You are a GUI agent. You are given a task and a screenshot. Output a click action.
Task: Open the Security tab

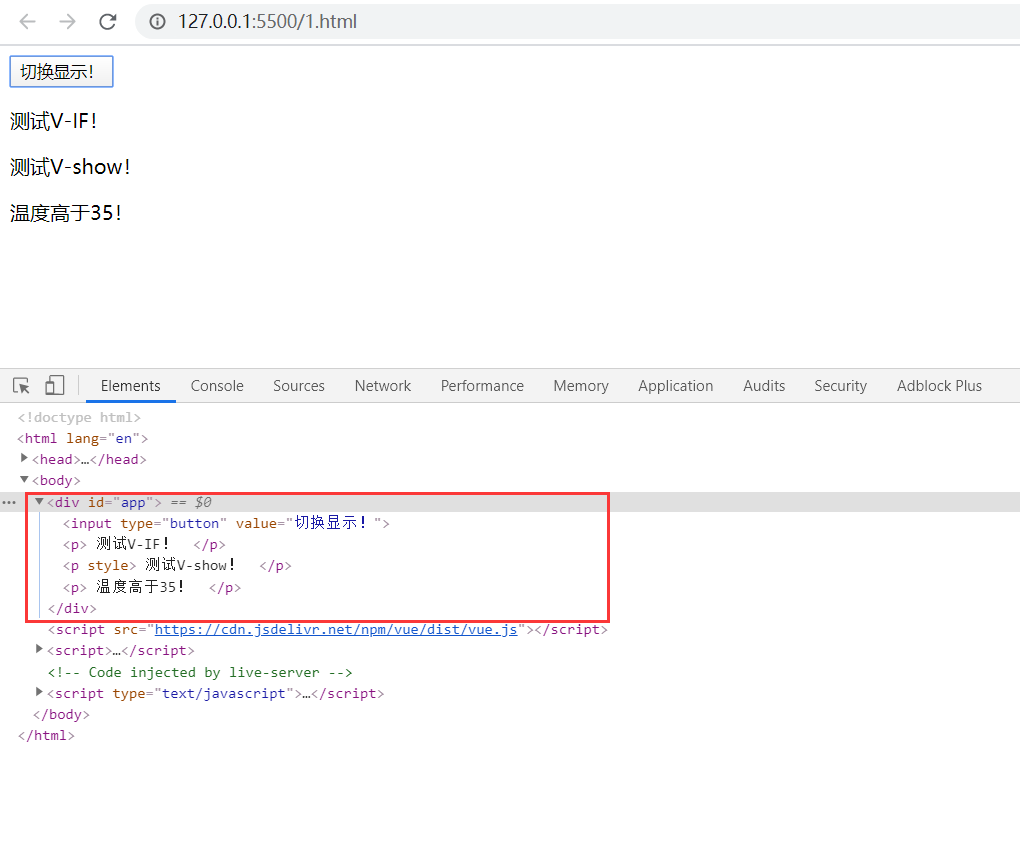(x=840, y=386)
